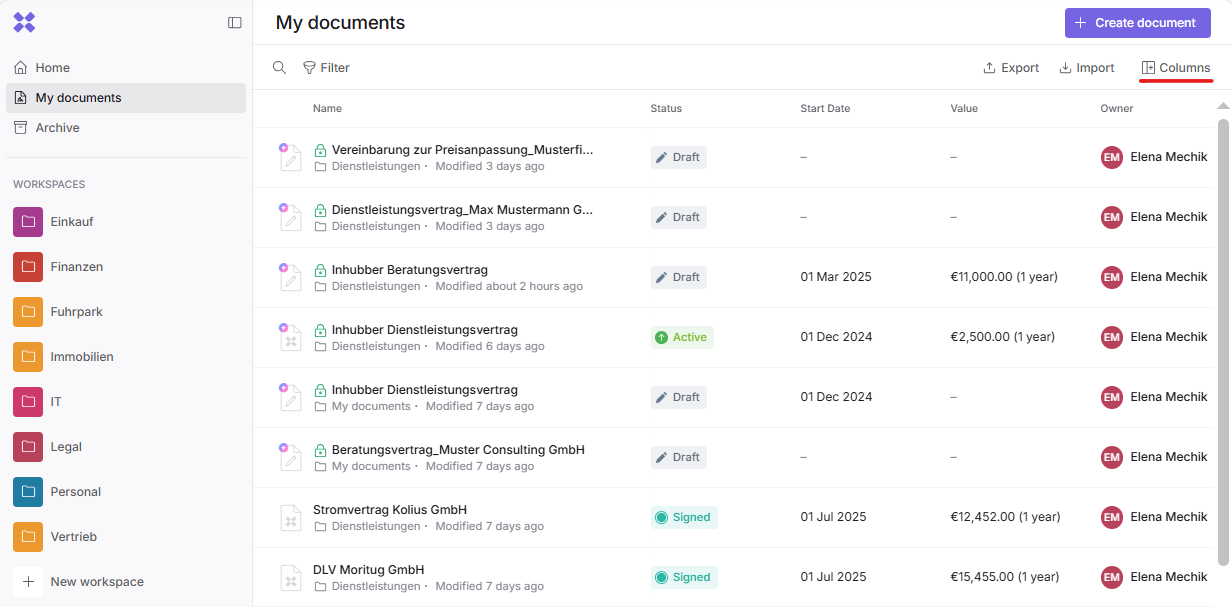1232x607 pixels.
Task: Click Signed status badge for Stromvertrag Kolius
Action: [x=684, y=517]
